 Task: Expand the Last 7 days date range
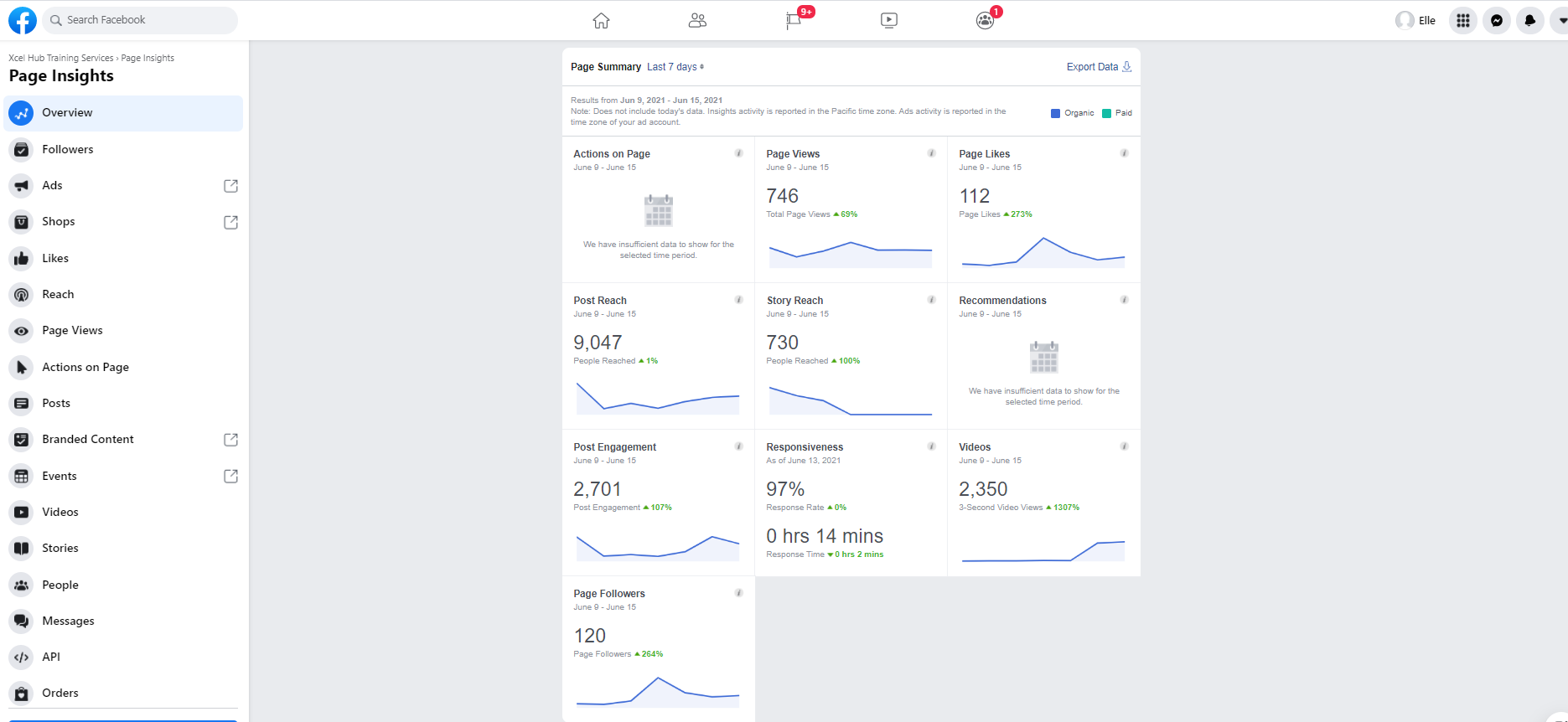pos(675,67)
